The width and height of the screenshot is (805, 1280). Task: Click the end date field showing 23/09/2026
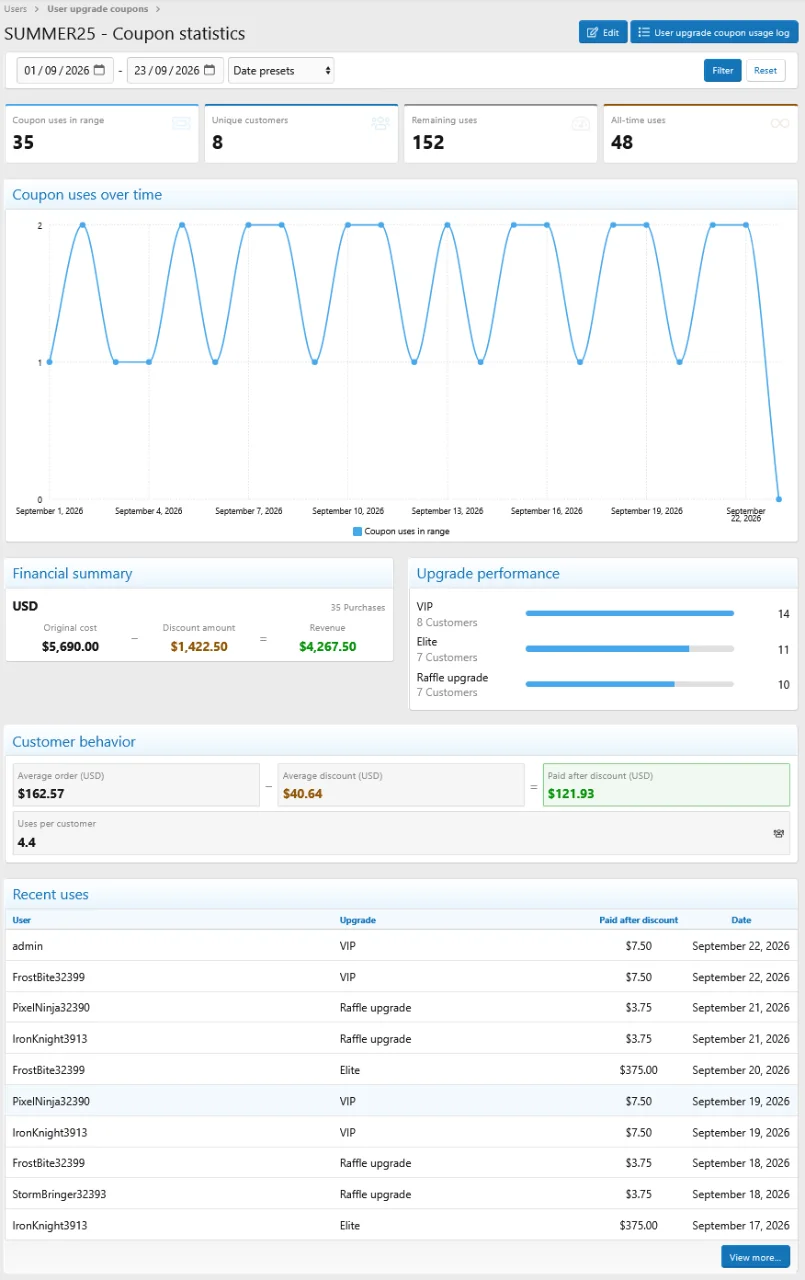click(175, 70)
